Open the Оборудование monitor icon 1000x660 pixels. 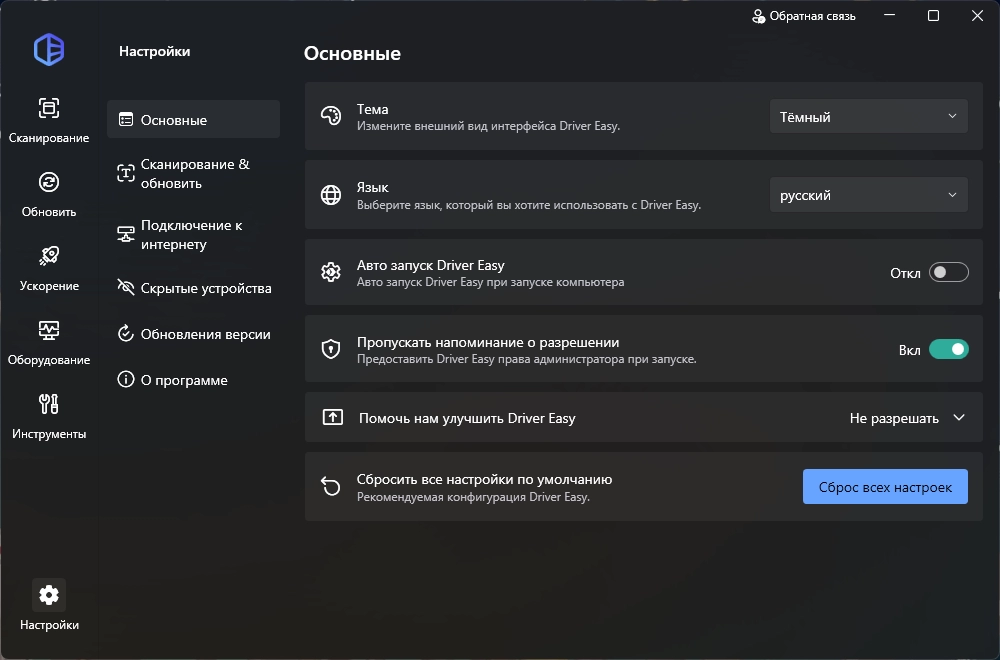(49, 330)
